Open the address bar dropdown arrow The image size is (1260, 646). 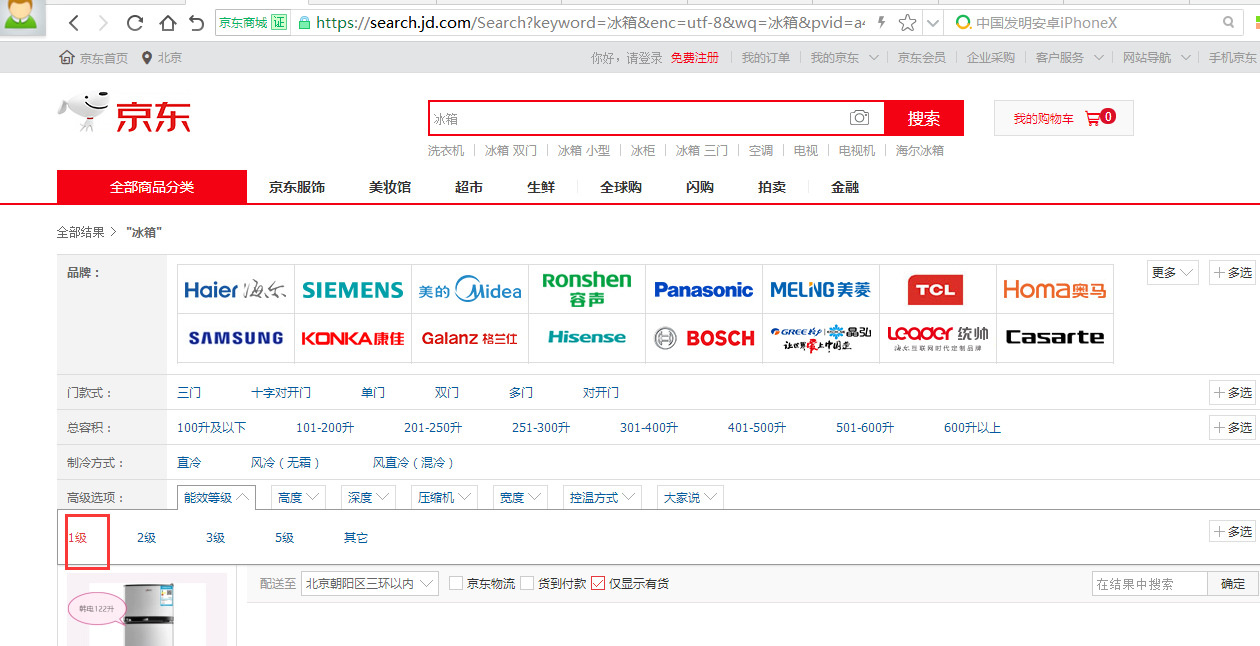point(933,22)
